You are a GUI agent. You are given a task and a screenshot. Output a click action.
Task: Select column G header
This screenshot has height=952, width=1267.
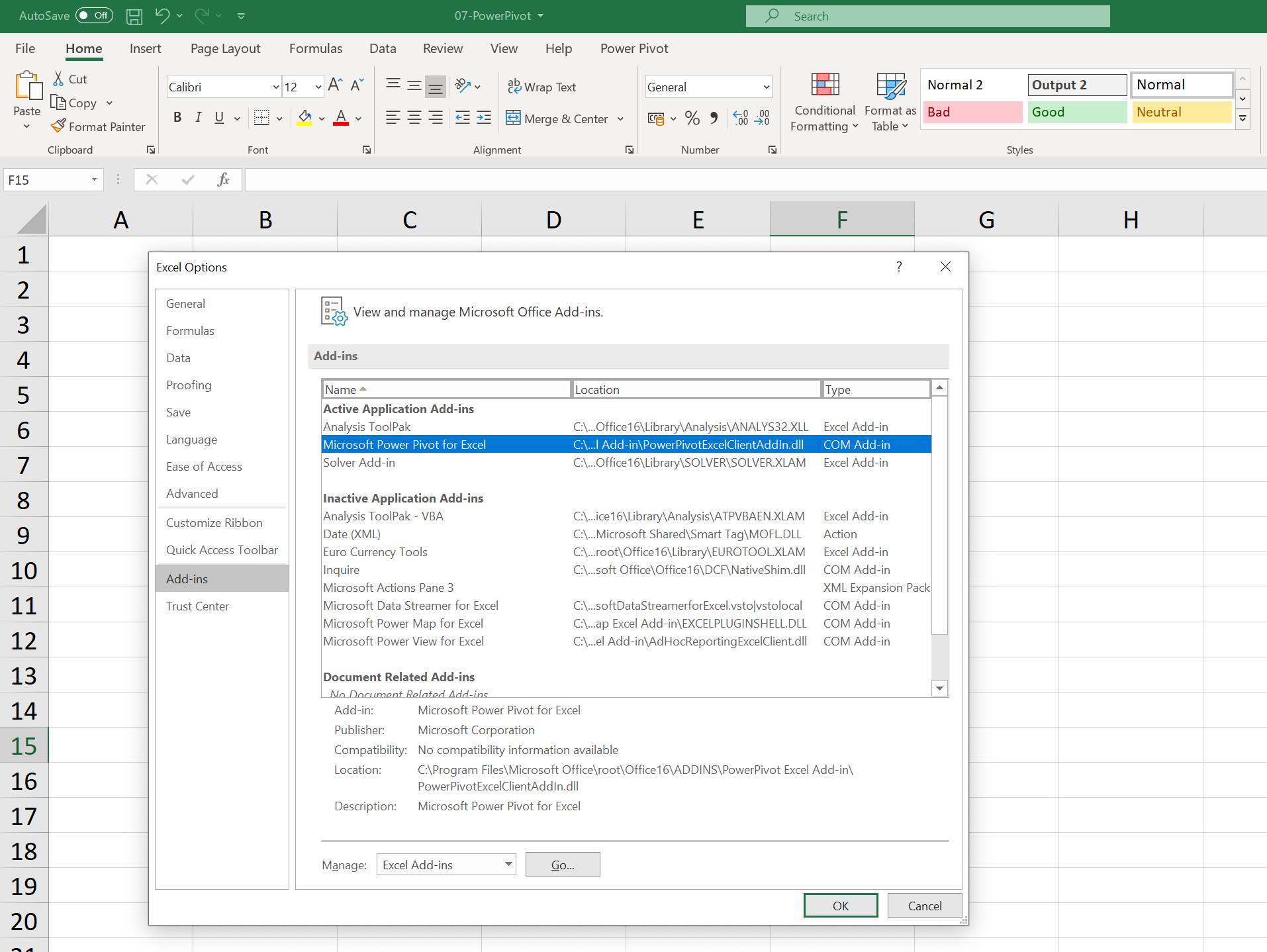point(986,219)
